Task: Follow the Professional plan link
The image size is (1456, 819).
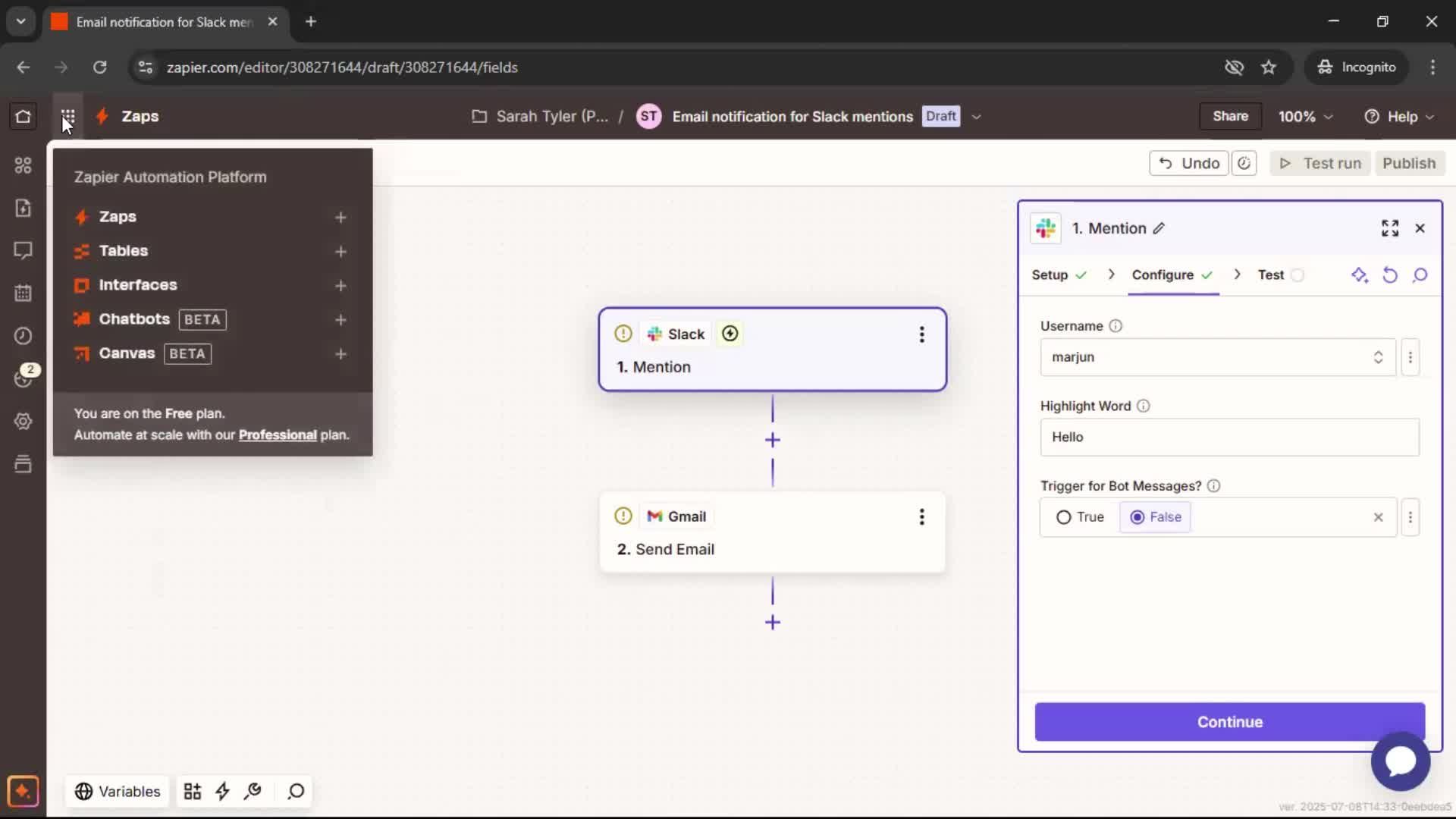Action: (x=278, y=435)
